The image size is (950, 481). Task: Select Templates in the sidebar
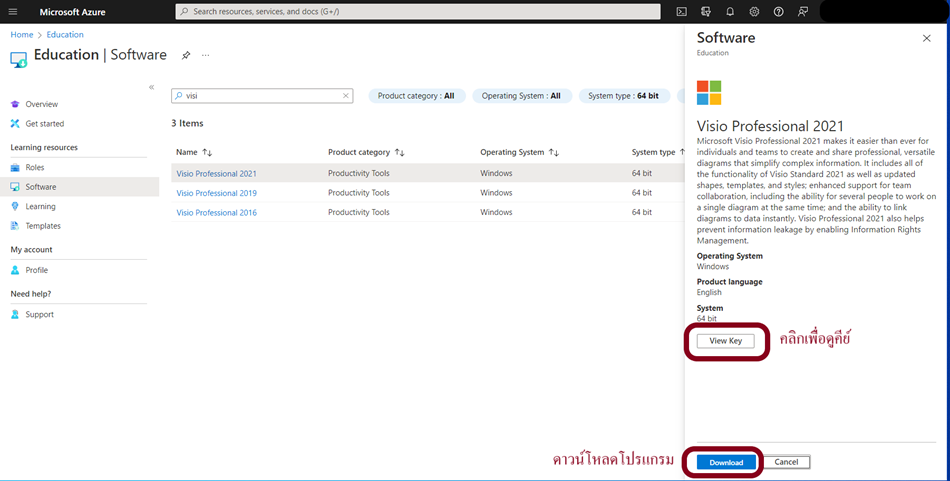tap(43, 226)
